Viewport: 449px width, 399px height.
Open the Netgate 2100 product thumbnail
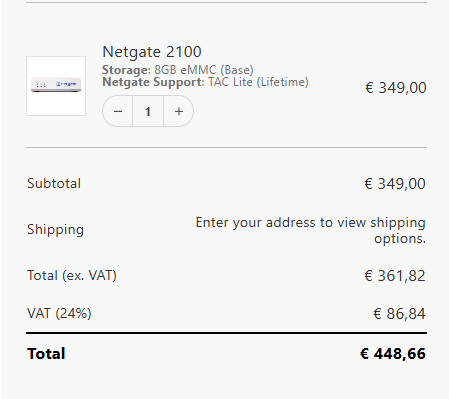tap(56, 86)
